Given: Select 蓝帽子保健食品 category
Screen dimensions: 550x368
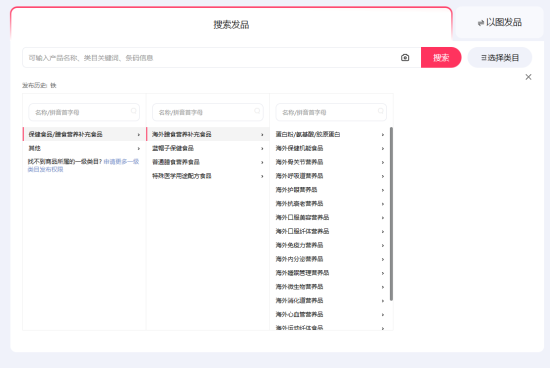Looking at the screenshot, I should coord(208,148).
